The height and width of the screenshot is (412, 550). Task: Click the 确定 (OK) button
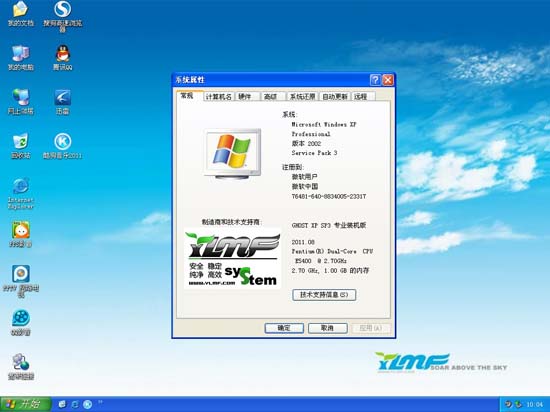tap(284, 328)
